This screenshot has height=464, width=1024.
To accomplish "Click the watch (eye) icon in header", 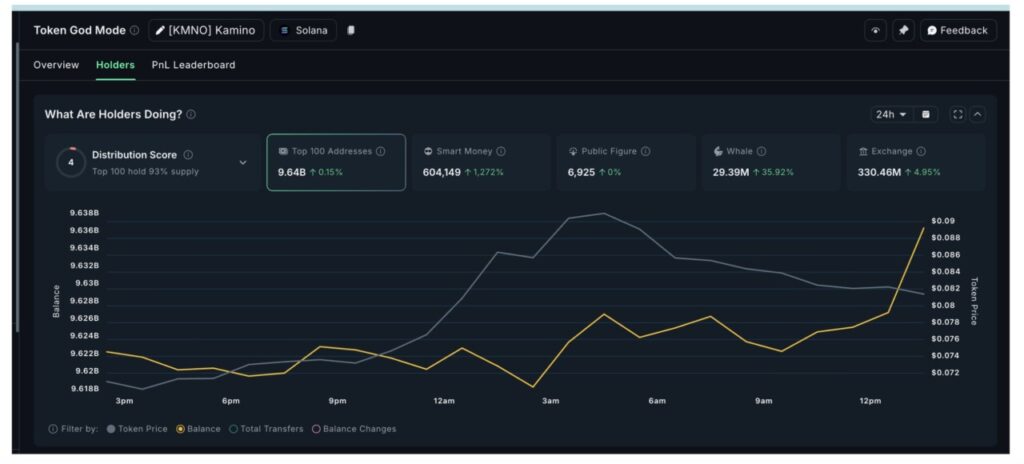I will (x=876, y=30).
